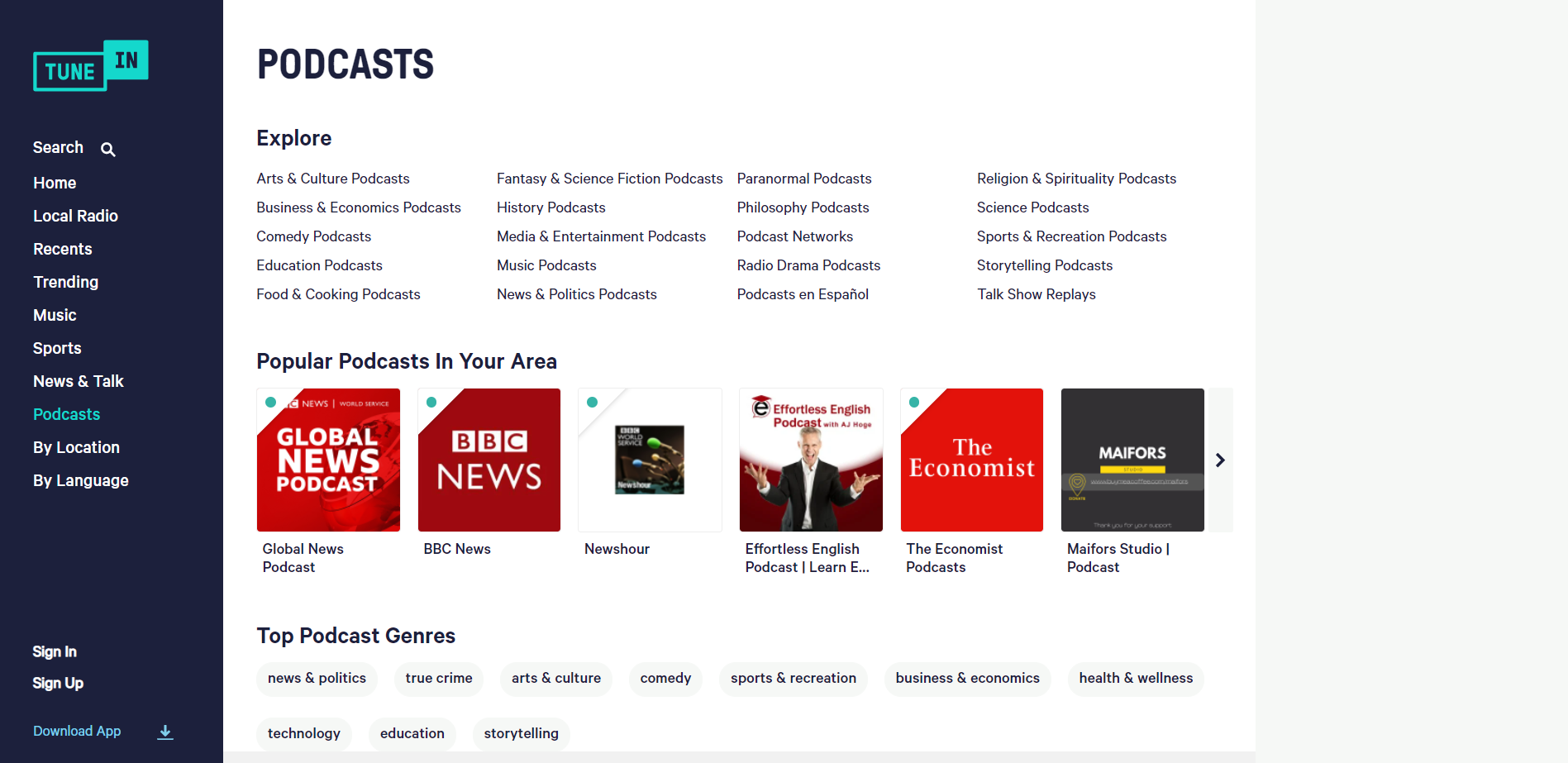1568x763 pixels.
Task: Open Sports in sidebar
Action: pos(57,348)
